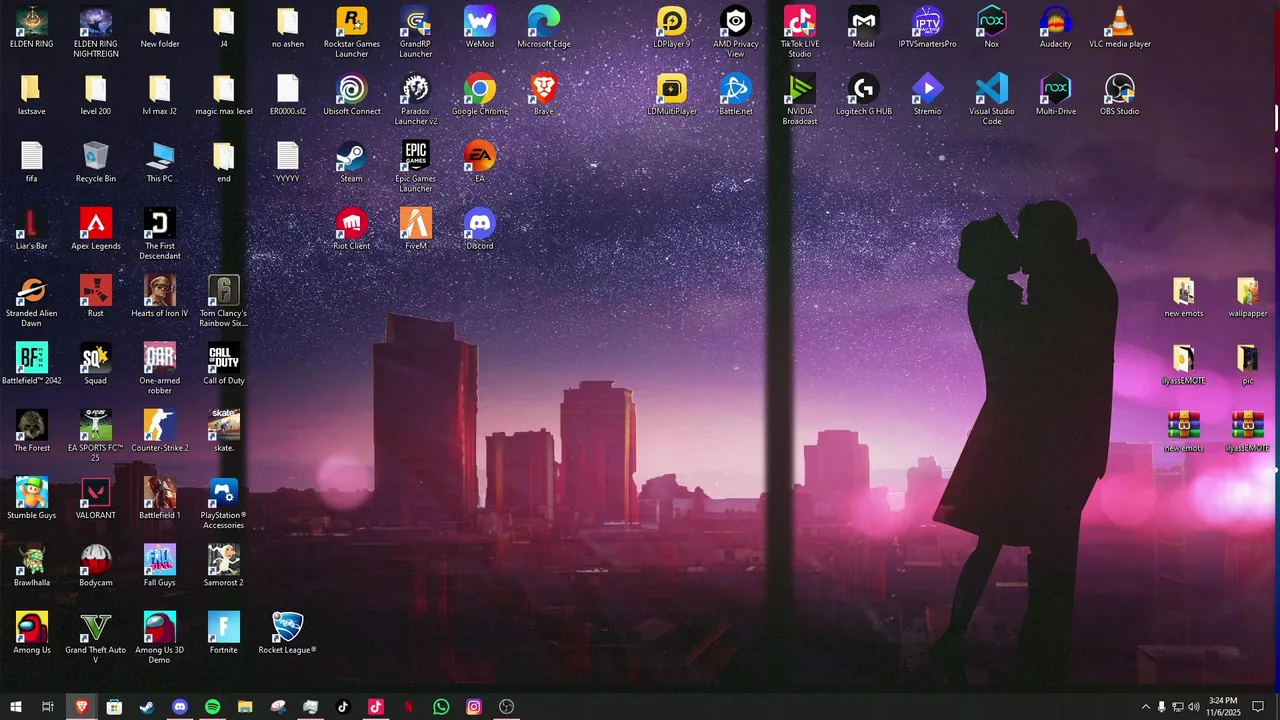Open the Liar's Bar desktop shortcut
This screenshot has height=720, width=1280.
32,228
